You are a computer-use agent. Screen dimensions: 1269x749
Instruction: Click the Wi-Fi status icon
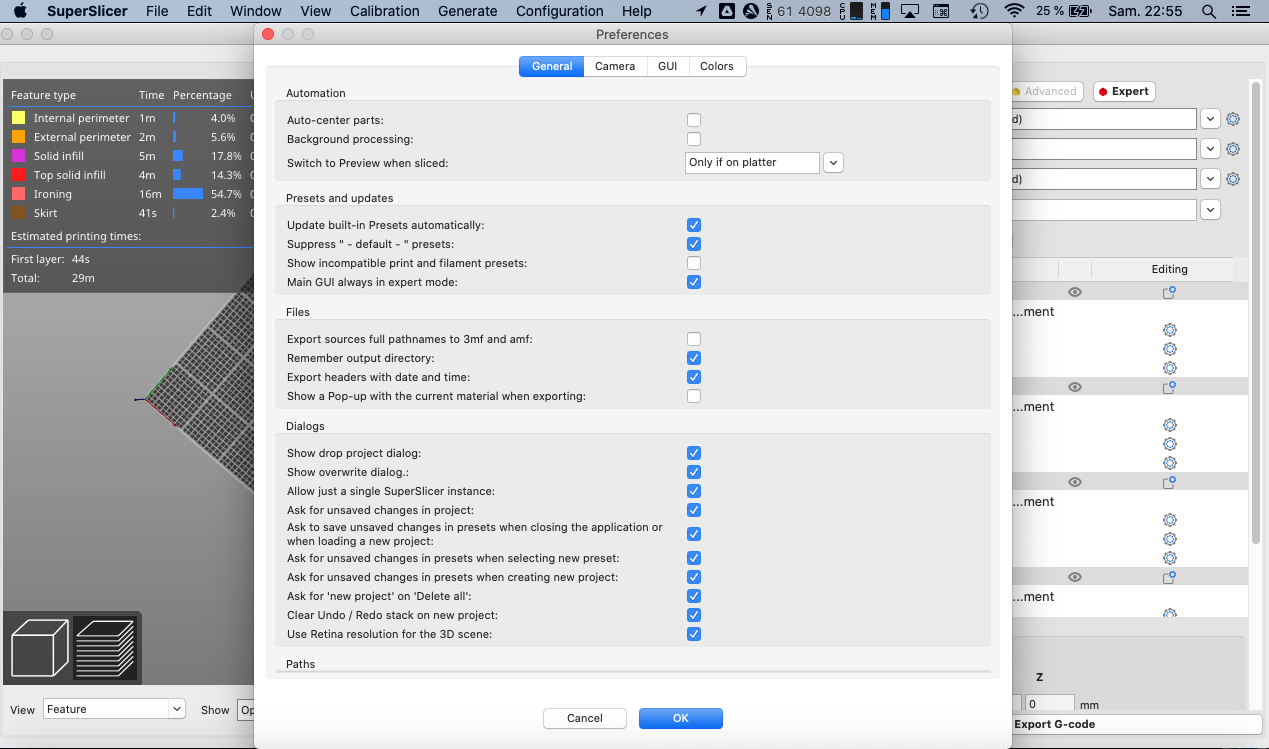(x=1014, y=11)
